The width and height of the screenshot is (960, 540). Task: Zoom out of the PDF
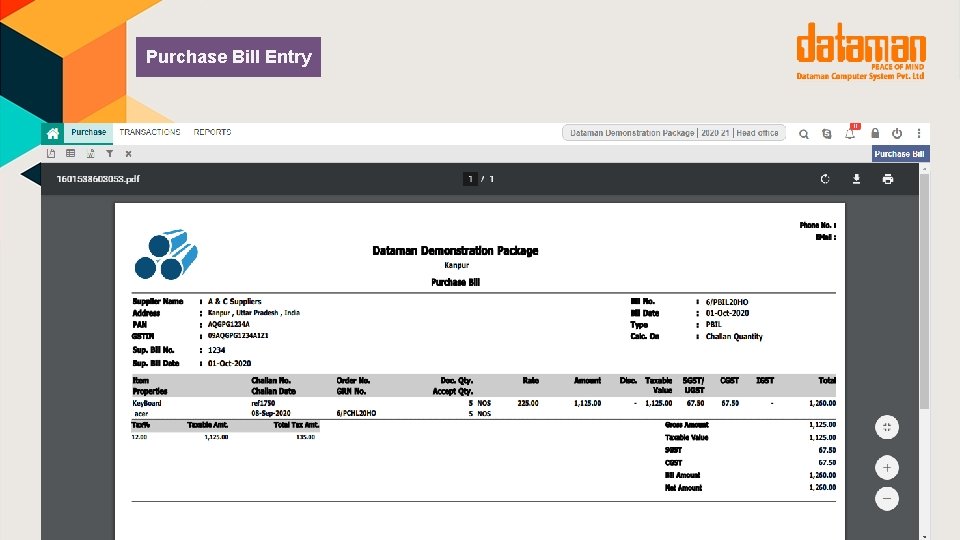point(887,498)
